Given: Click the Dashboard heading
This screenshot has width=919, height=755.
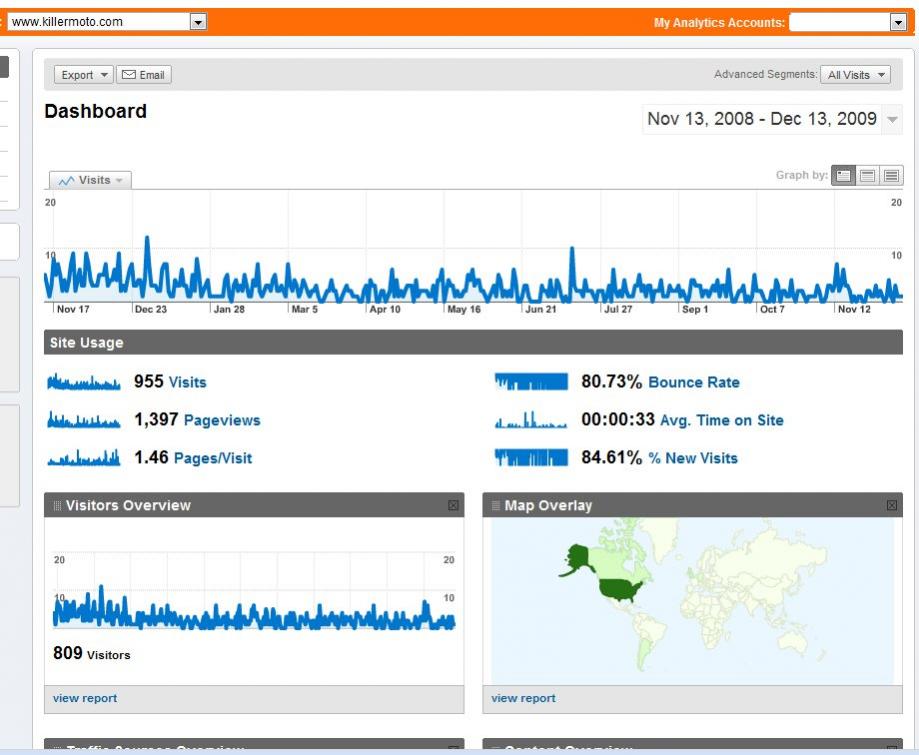Looking at the screenshot, I should click(96, 111).
